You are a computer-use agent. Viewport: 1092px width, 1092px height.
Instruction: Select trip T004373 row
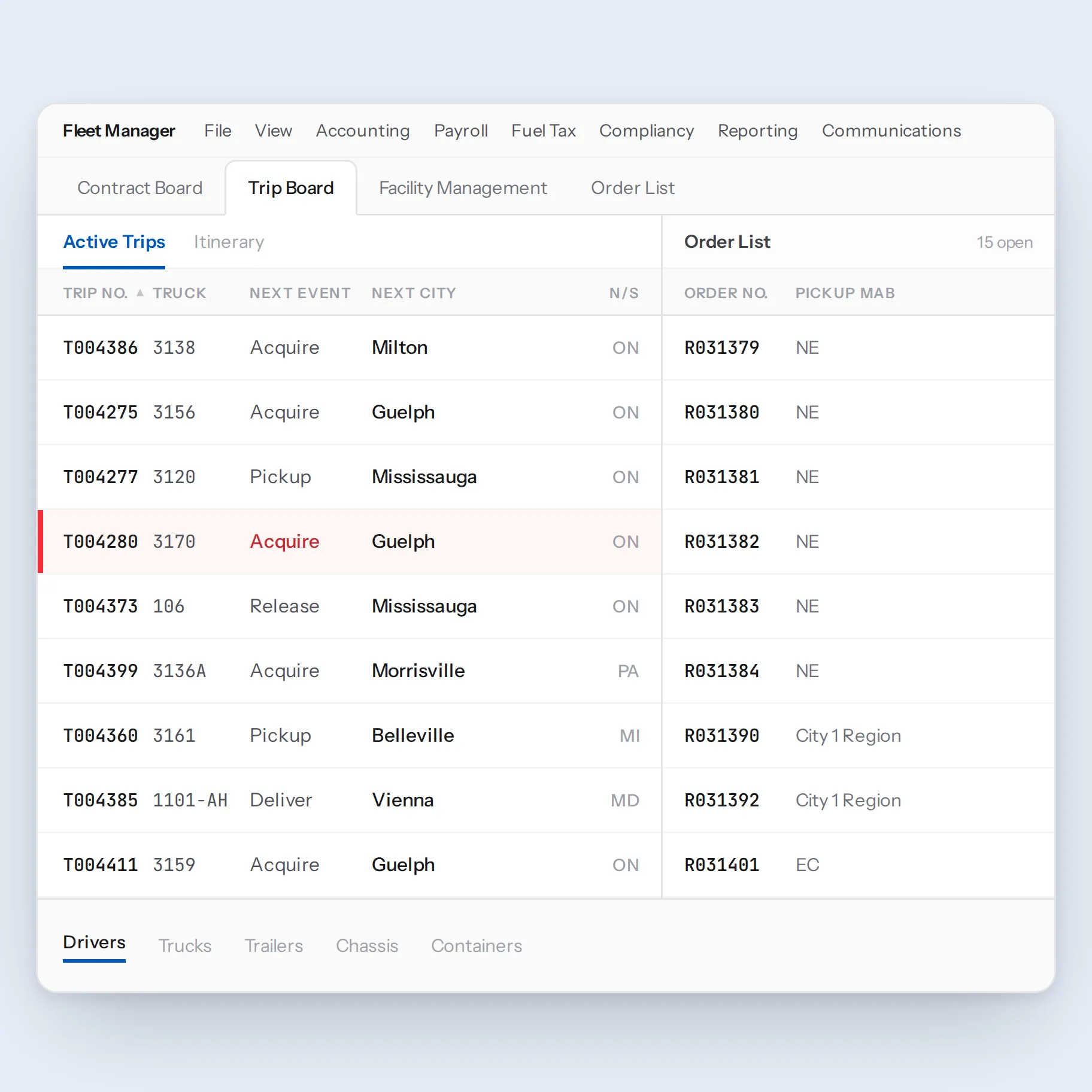point(350,606)
